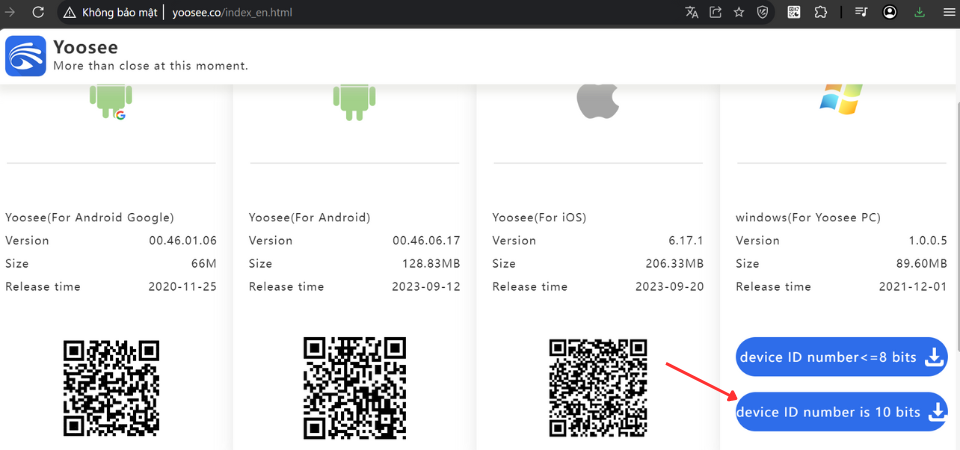Click the Yoosee(For Android Google) title
This screenshot has height=450, width=960.
coord(90,217)
